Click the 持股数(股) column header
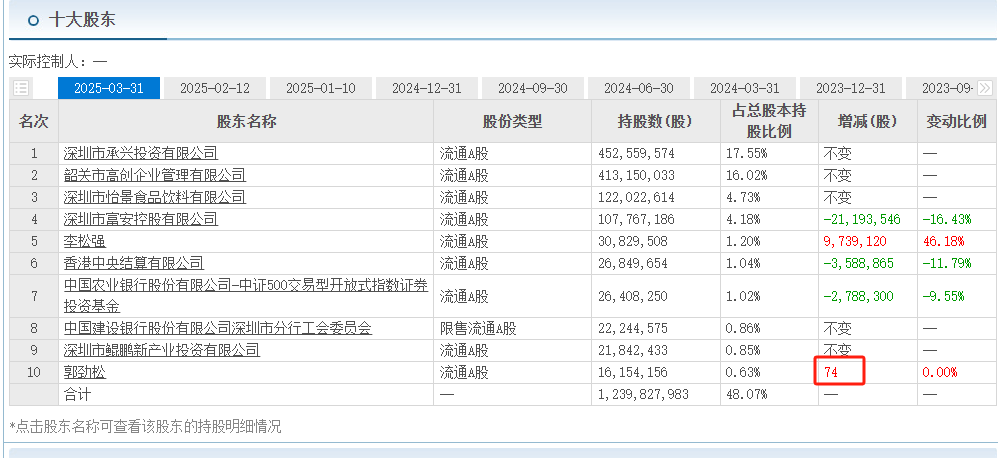 (656, 121)
